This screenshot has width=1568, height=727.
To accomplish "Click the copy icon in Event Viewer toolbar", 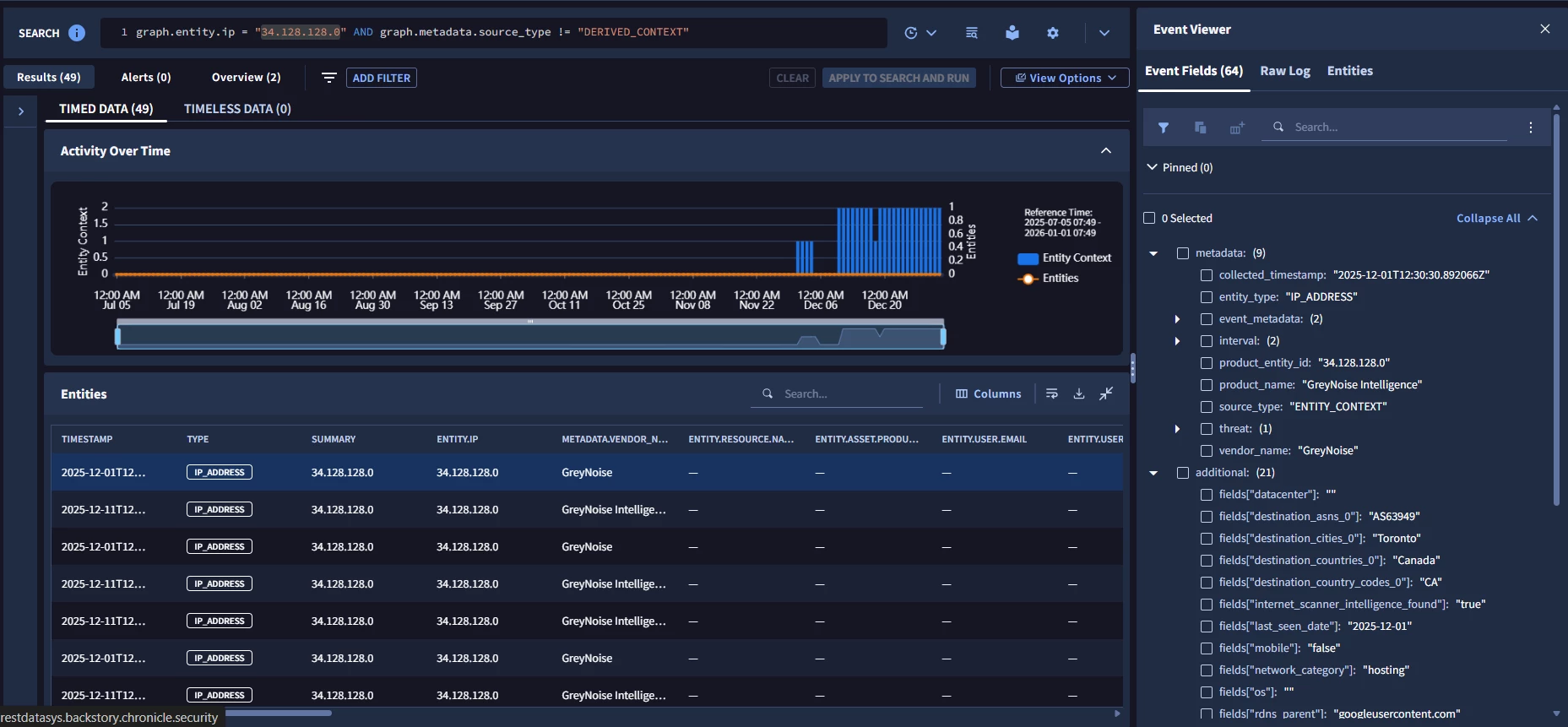I will click(x=1200, y=127).
